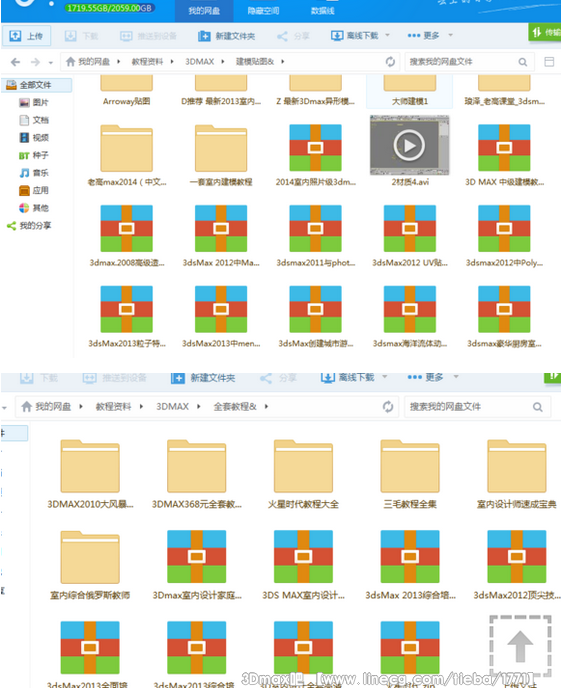The height and width of the screenshot is (696, 563).
Task: Show 其他 category in the sidebar
Action: pyautogui.click(x=34, y=208)
